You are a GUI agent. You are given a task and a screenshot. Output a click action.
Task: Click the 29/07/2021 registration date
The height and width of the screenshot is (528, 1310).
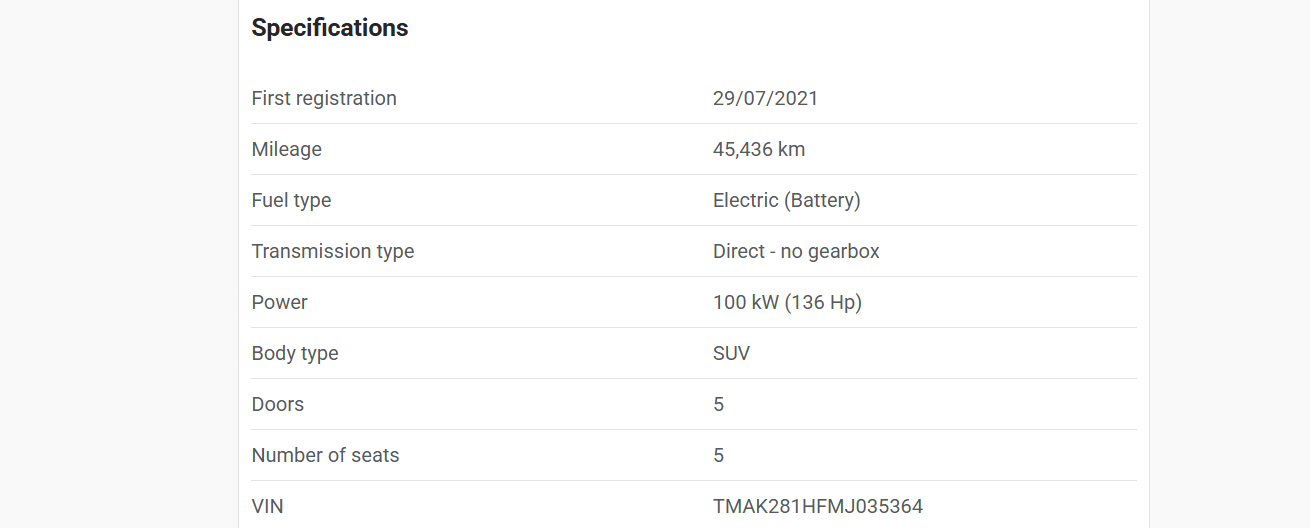[x=765, y=98]
